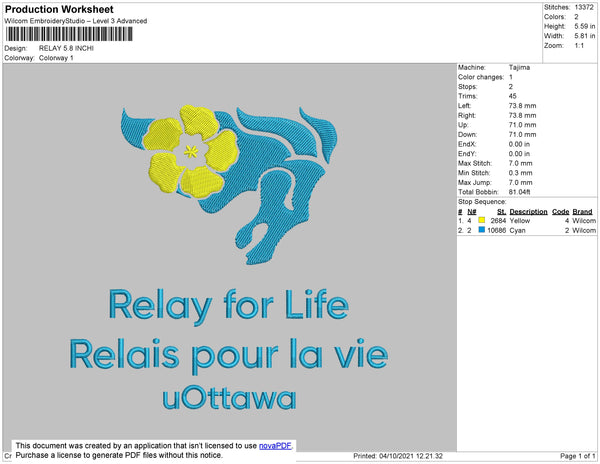This screenshot has width=600, height=464.
Task: Click the 'Code' column header
Action: tap(561, 212)
